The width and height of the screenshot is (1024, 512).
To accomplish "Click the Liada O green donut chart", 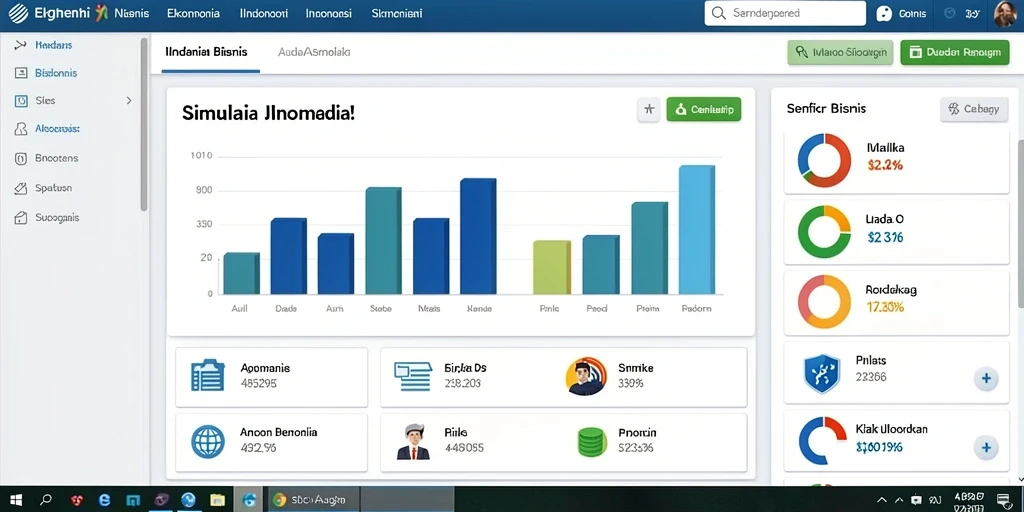I will 824,231.
